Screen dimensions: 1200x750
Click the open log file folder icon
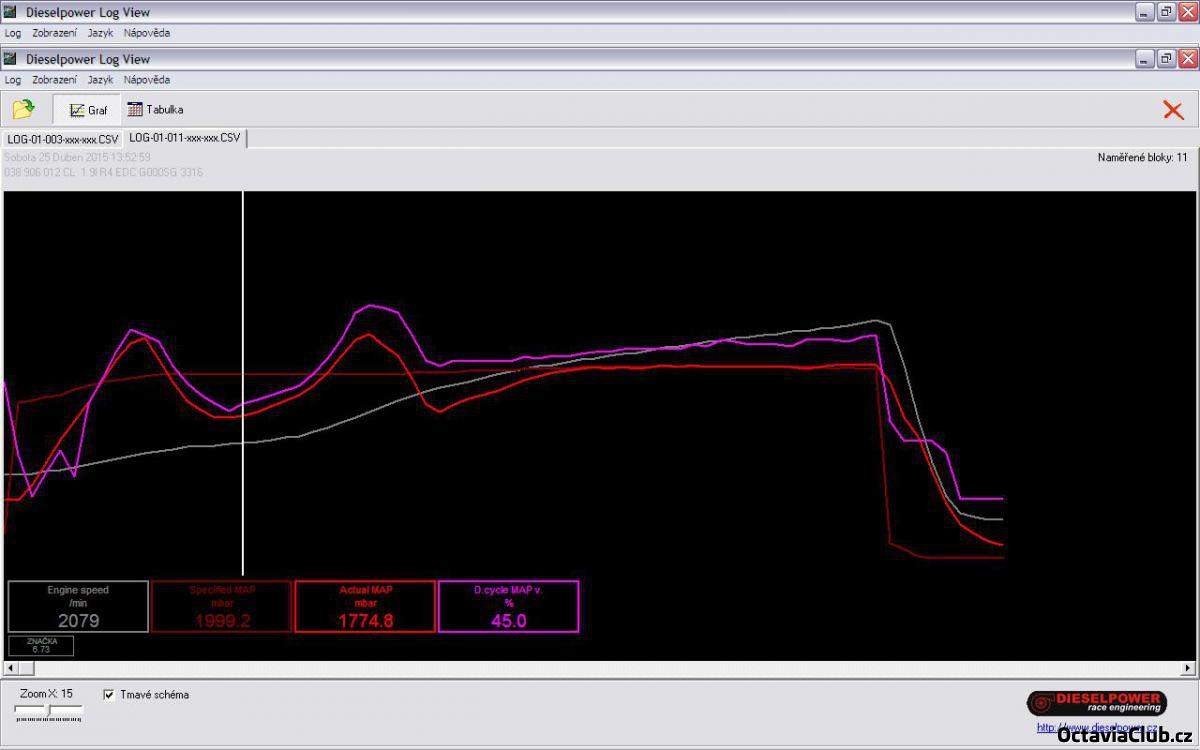[x=23, y=109]
